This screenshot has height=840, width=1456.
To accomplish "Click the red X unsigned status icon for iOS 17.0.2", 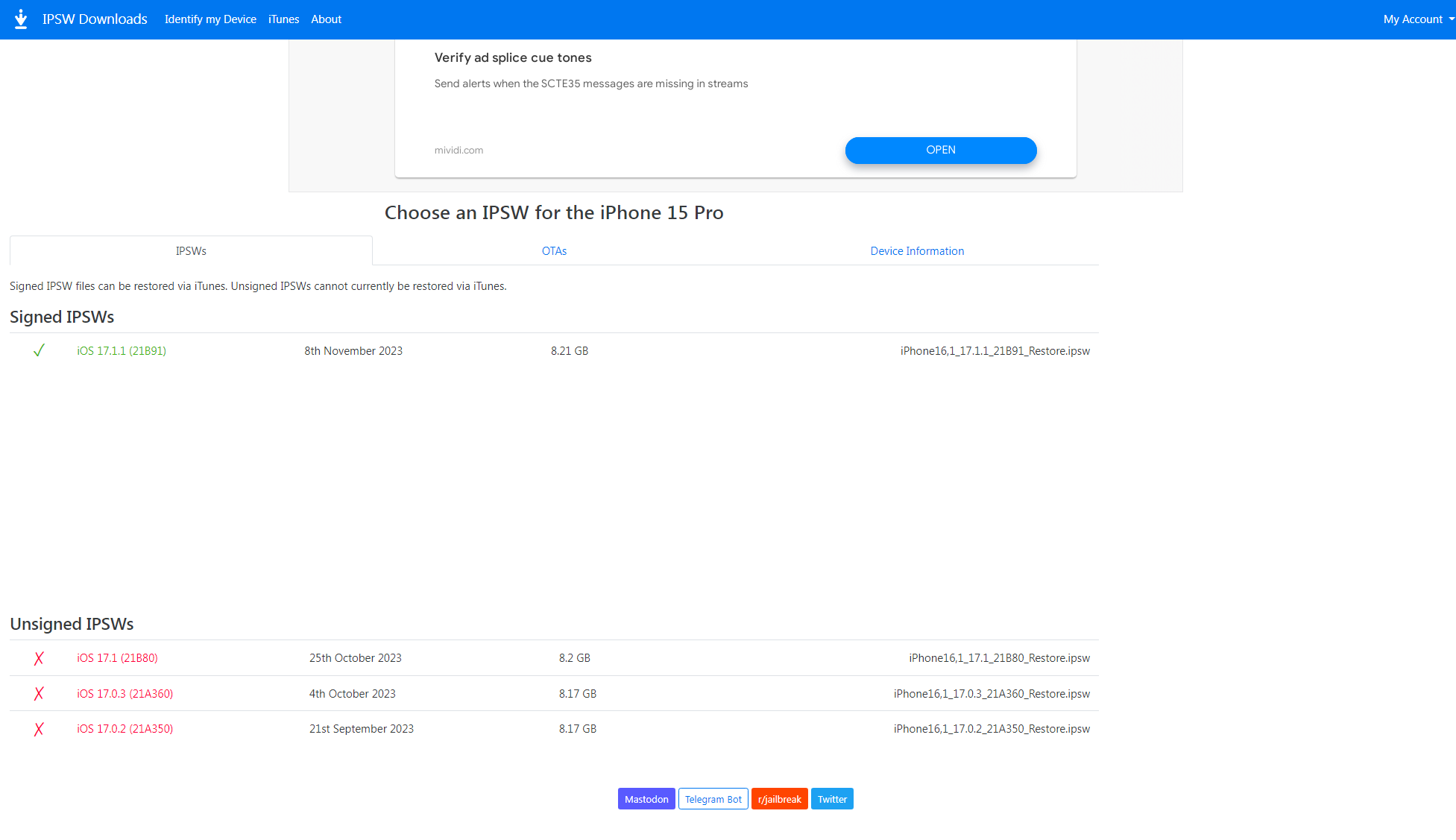I will tap(40, 728).
